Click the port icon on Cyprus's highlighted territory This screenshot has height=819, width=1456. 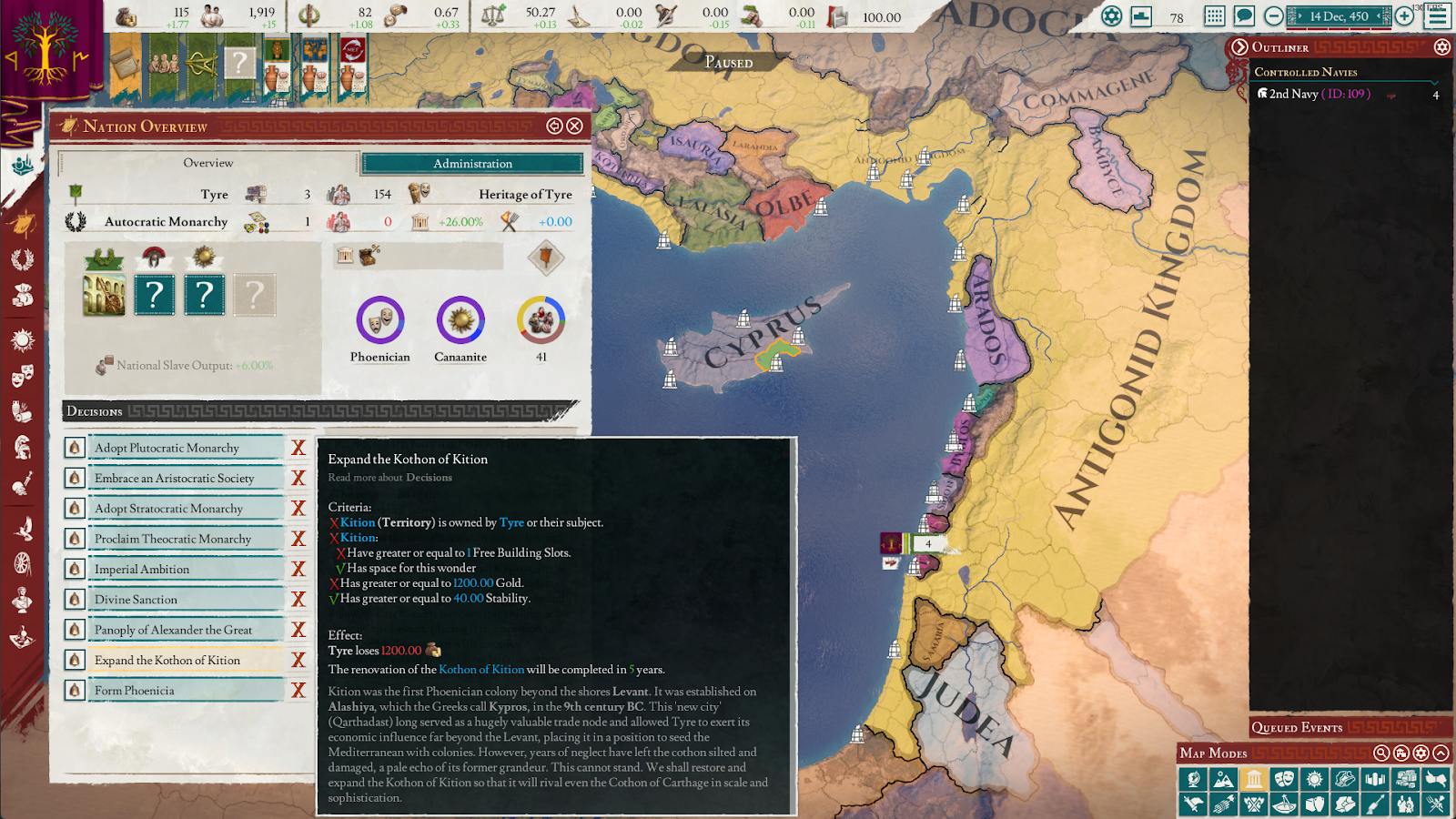(x=776, y=363)
